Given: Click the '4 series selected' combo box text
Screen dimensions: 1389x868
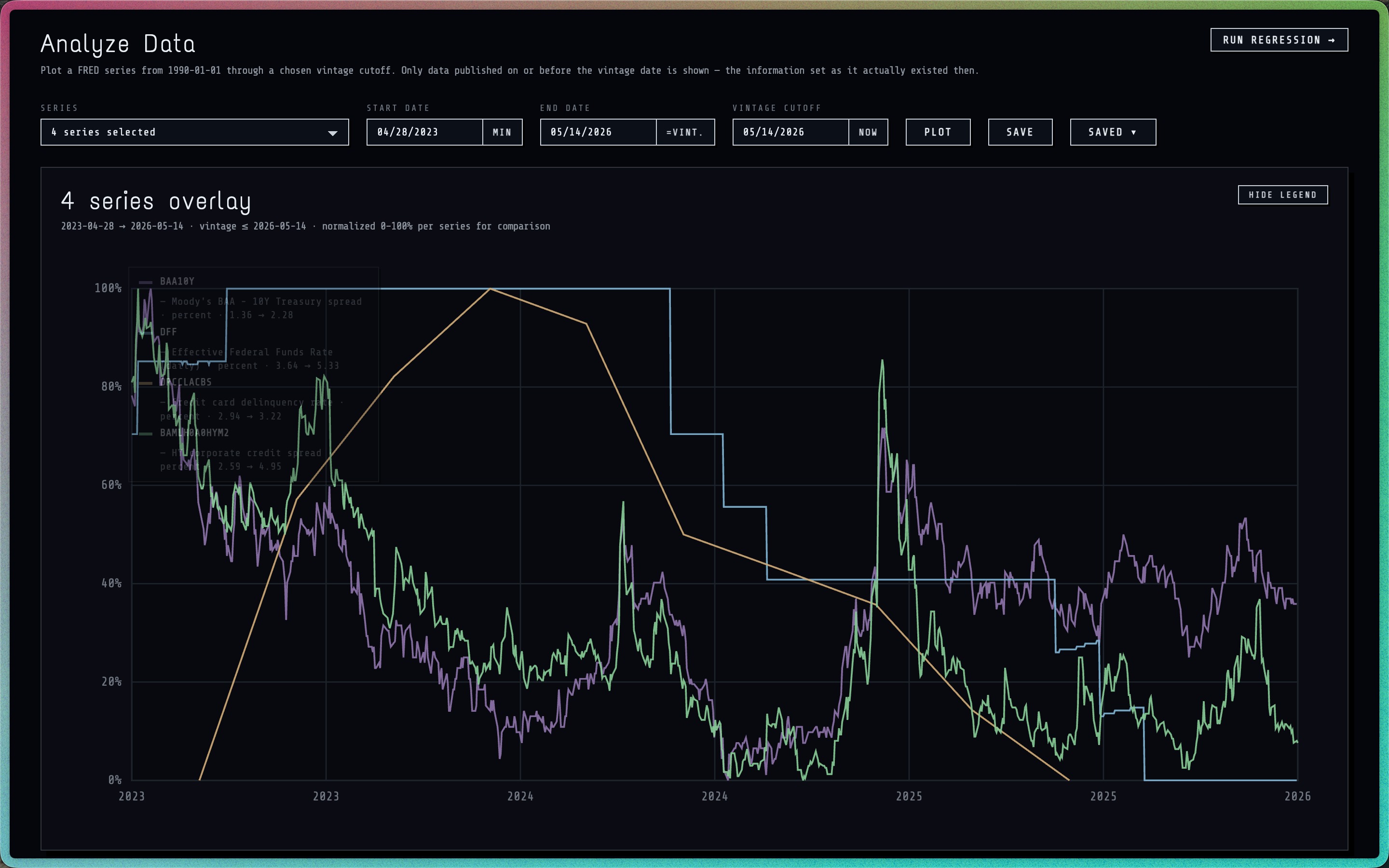Looking at the screenshot, I should (x=103, y=133).
